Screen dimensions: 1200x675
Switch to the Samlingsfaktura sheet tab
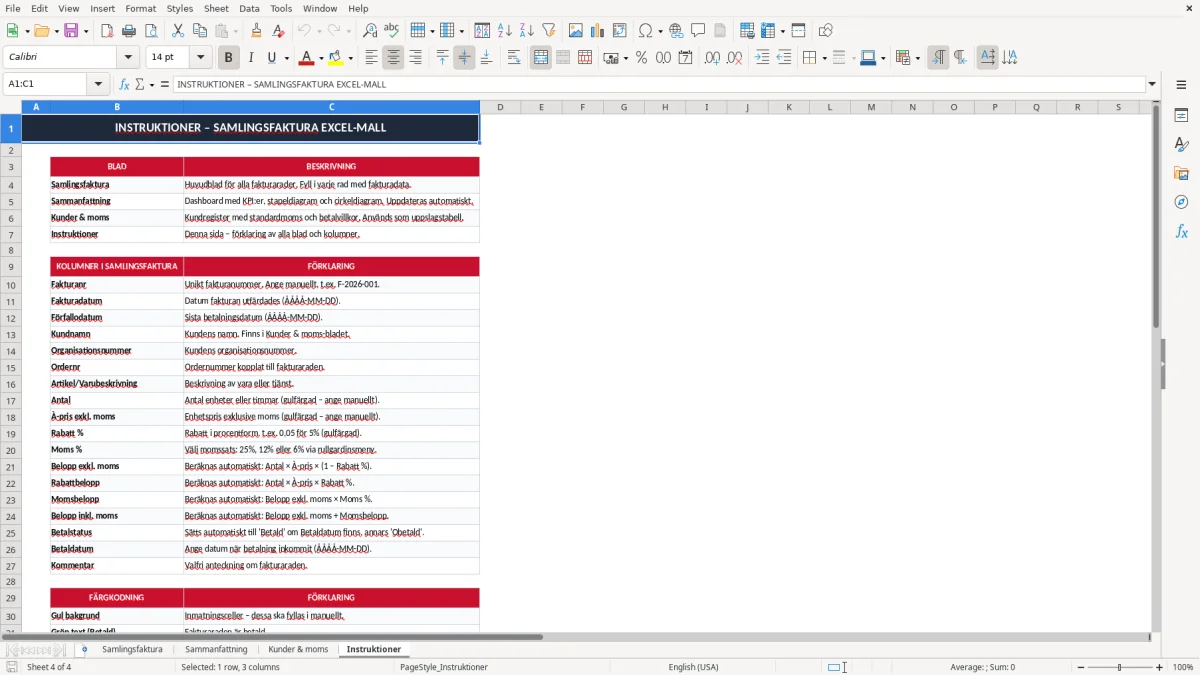(x=132, y=649)
